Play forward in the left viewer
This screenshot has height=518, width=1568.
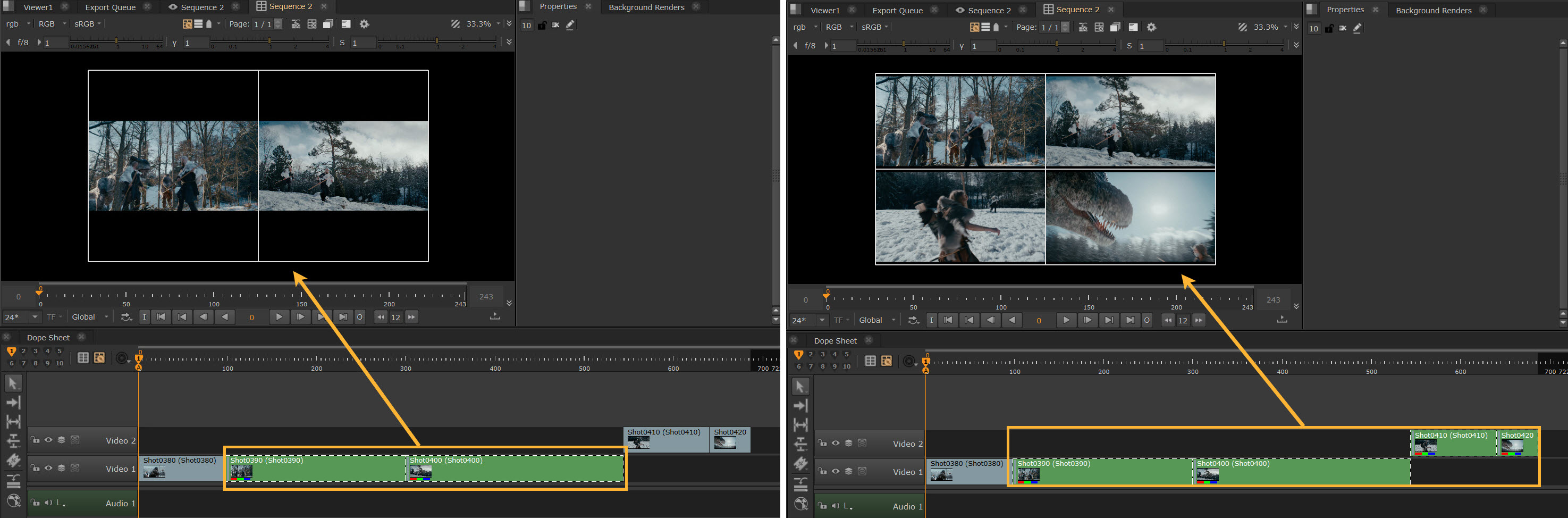click(x=279, y=316)
